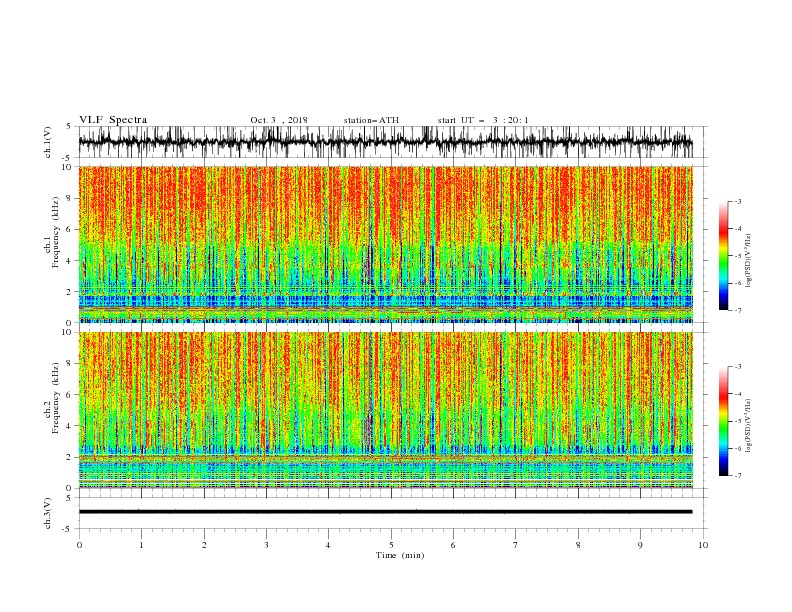Click the "9" tick label on the time axis
Image resolution: width=792 pixels, height=612 pixels.
[640, 545]
